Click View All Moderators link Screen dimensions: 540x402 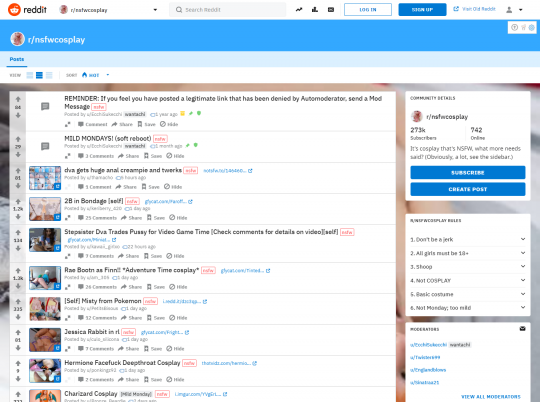coord(490,397)
